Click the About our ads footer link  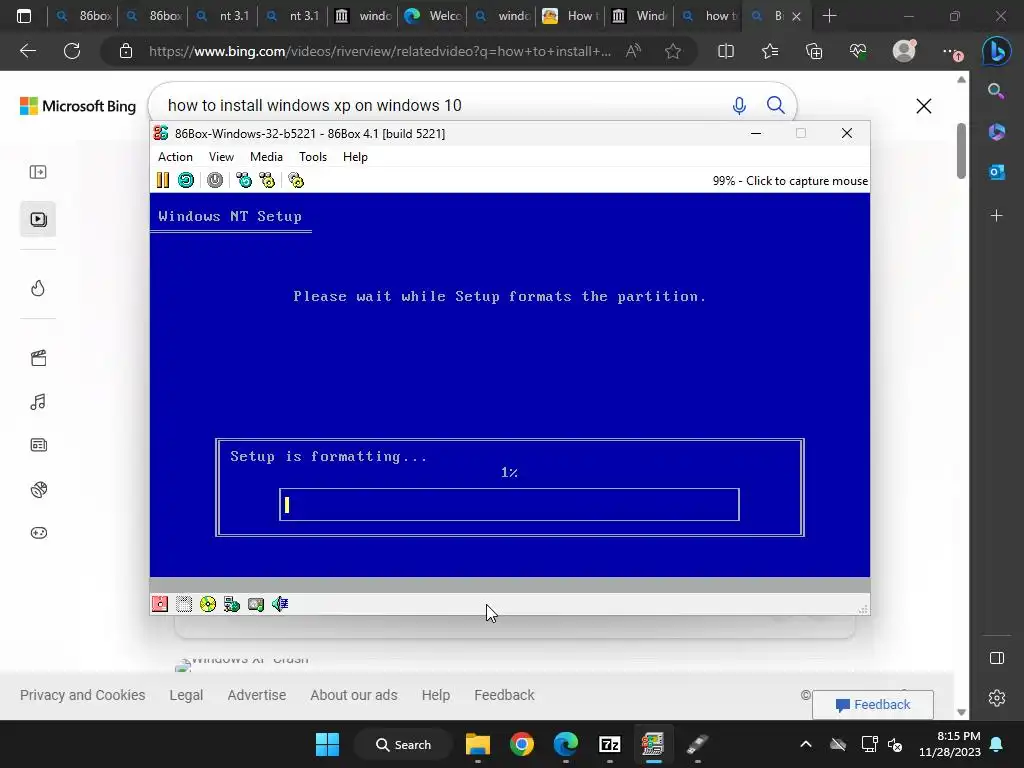[354, 695]
